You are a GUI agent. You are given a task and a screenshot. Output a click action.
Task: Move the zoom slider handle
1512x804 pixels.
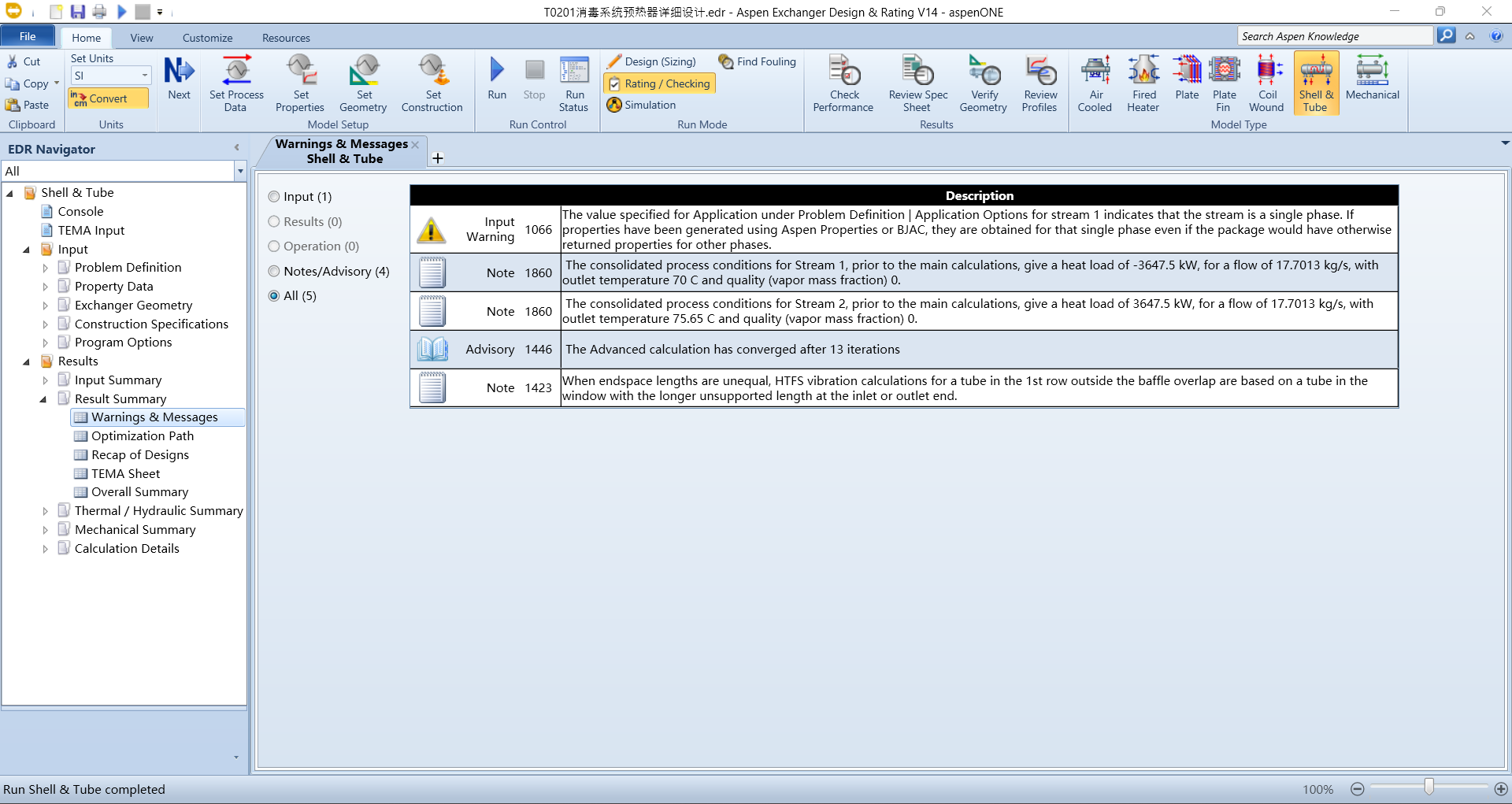1429,787
